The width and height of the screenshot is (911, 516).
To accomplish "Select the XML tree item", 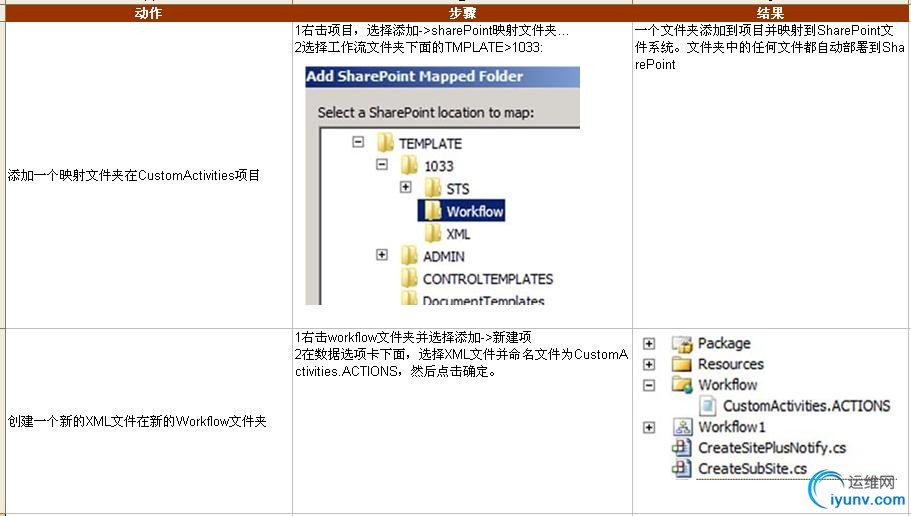I will (x=458, y=234).
